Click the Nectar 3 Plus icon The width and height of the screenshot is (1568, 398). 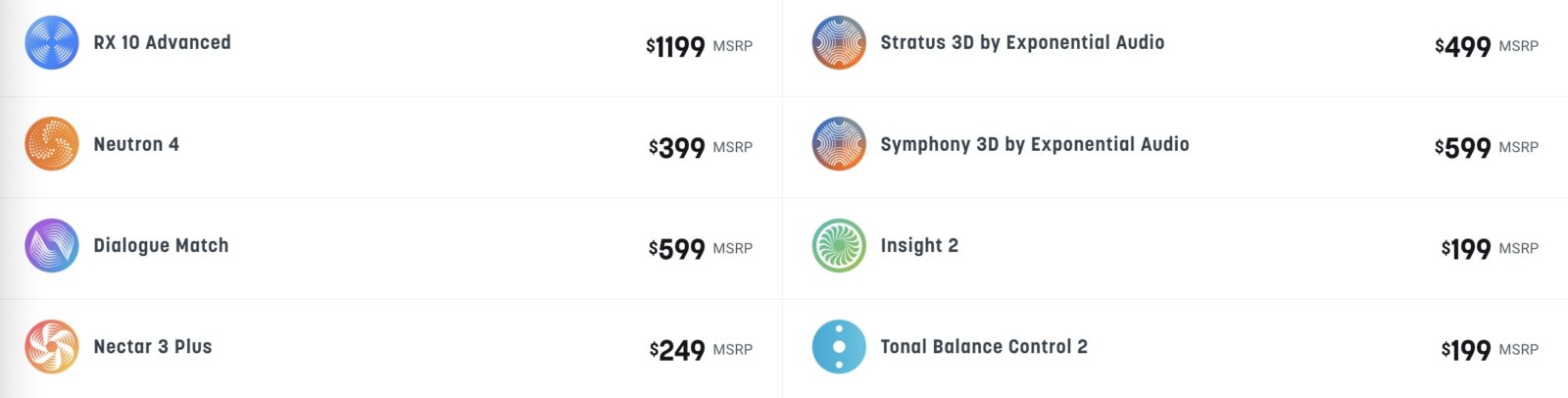pyautogui.click(x=51, y=346)
